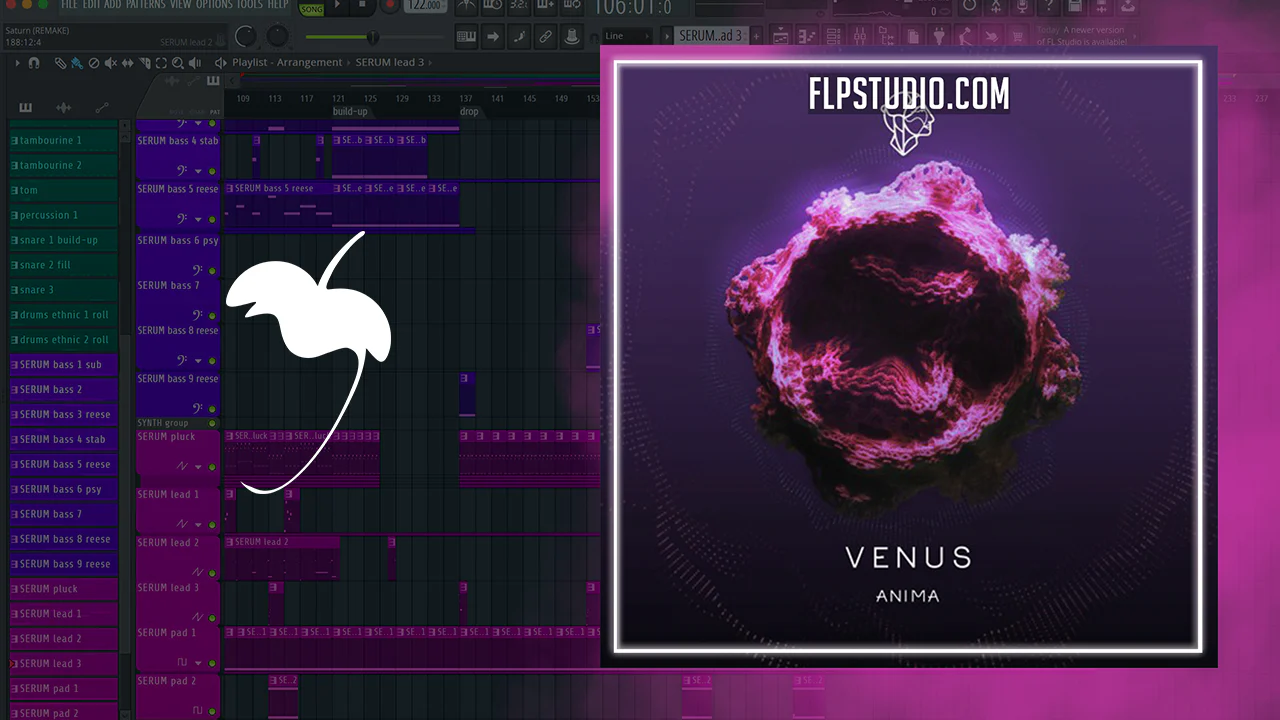Select the Mute tool in the playlist toolbar
Screen dimensions: 1280x720
[110, 62]
